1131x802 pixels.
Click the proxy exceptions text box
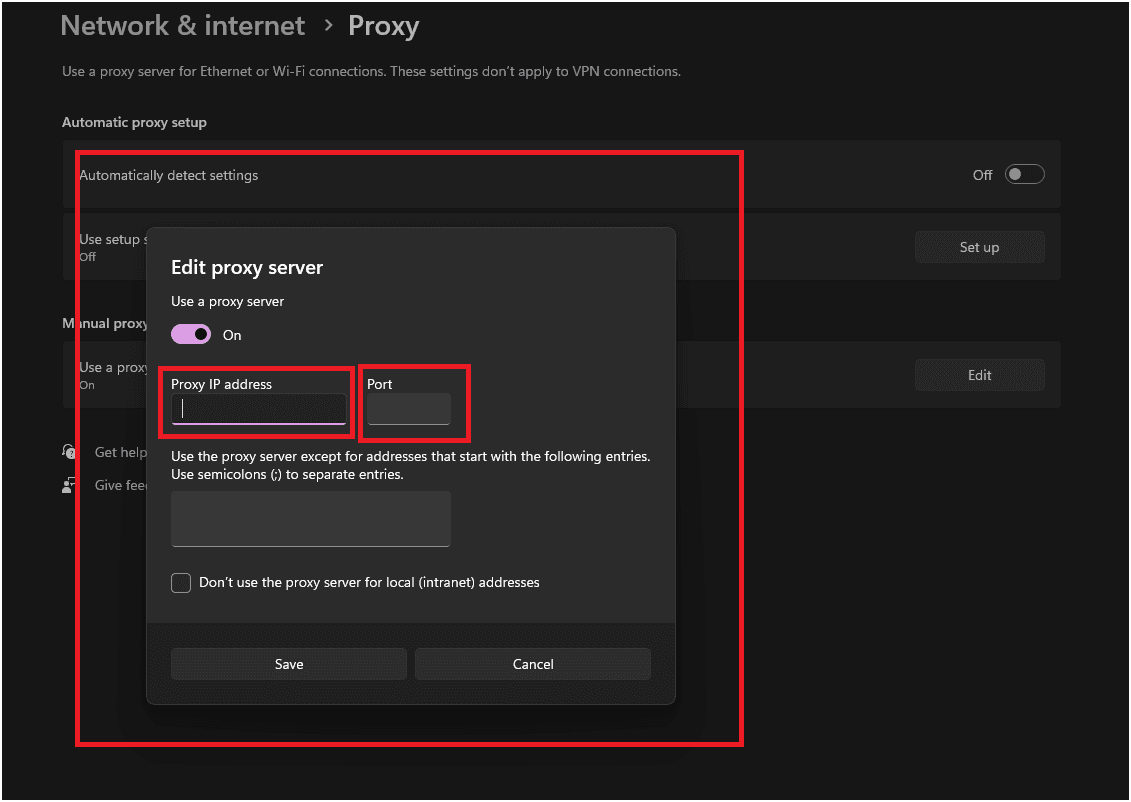click(310, 518)
